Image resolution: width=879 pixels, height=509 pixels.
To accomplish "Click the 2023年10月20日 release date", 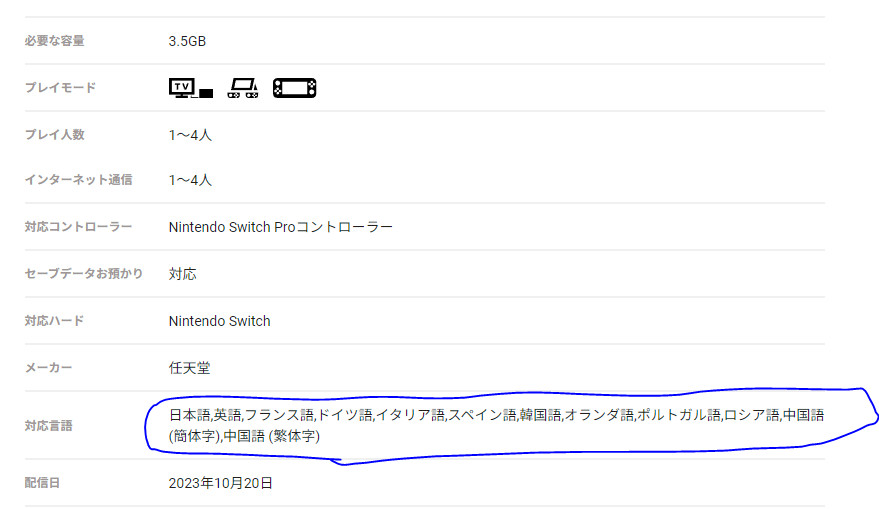I will [221, 483].
